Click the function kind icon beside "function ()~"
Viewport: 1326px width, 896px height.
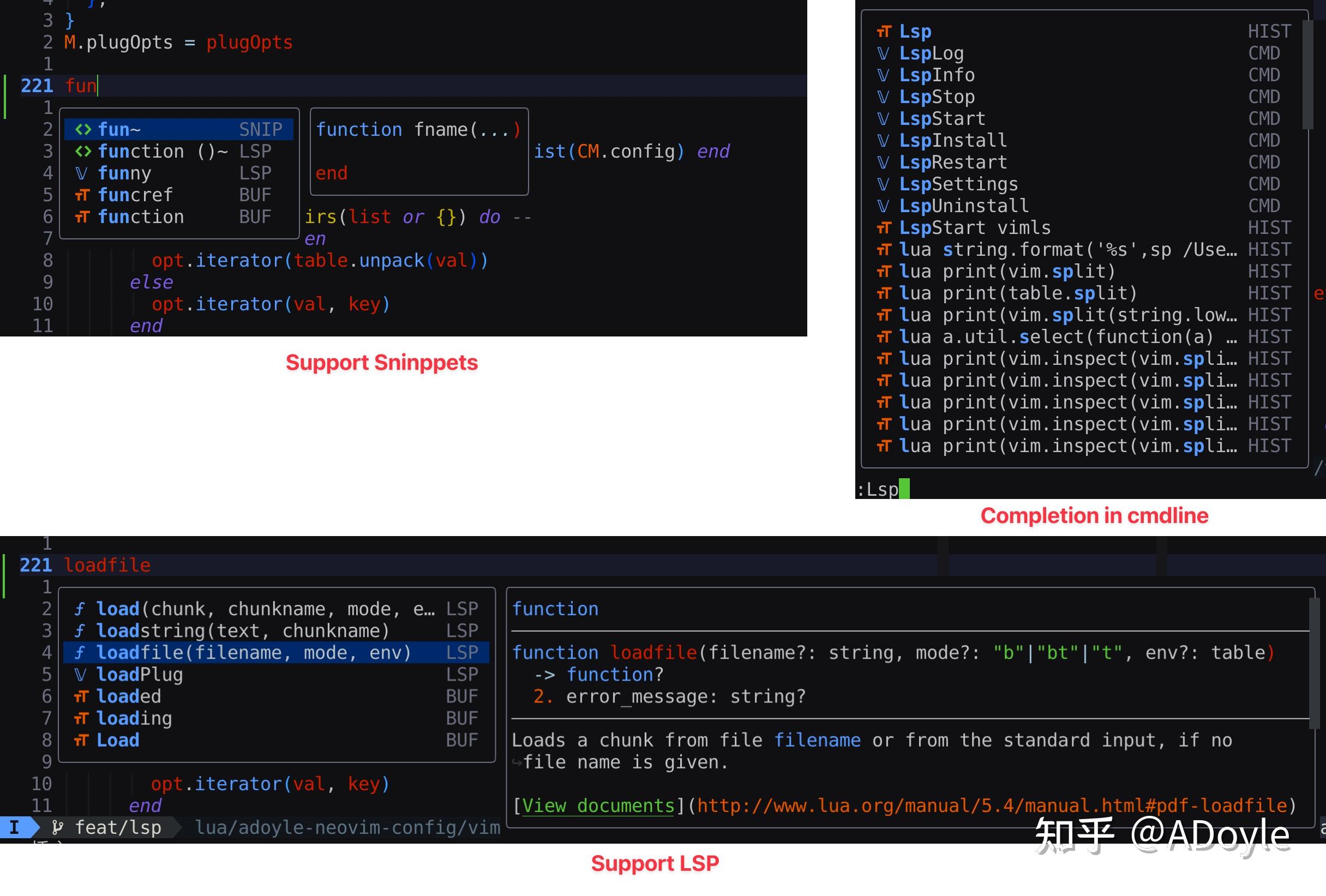coord(83,151)
